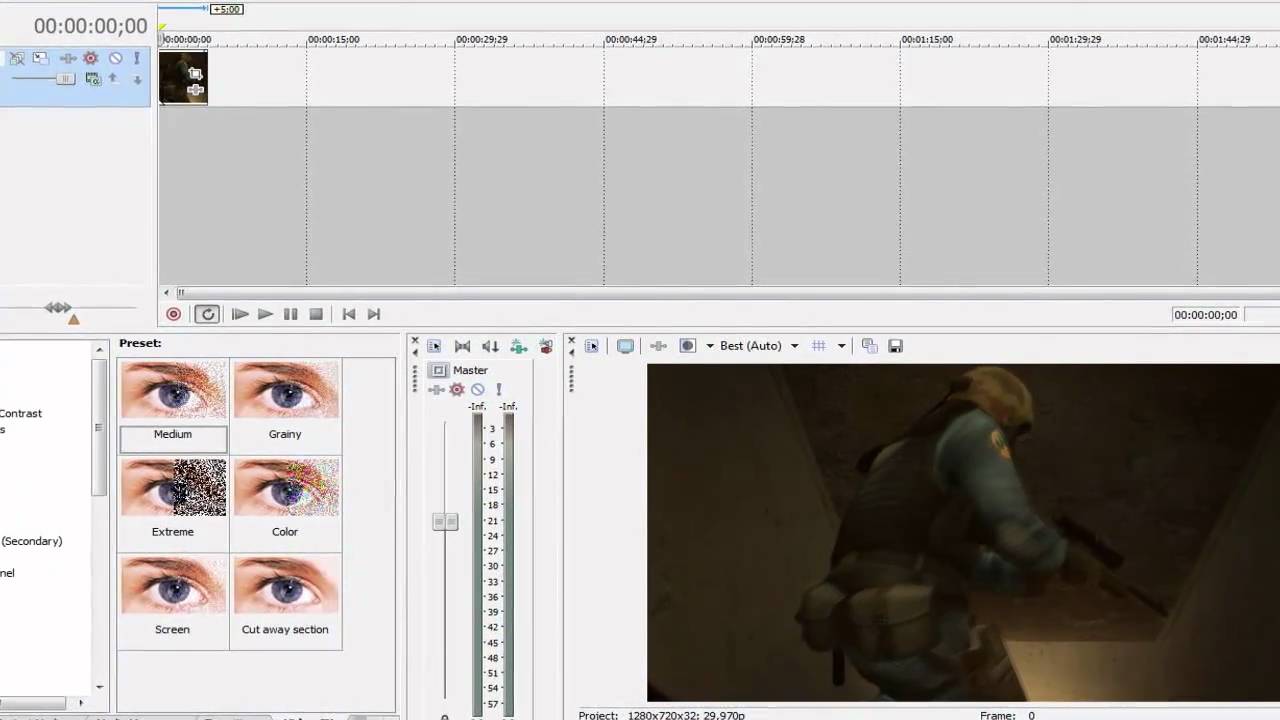
Task: Open Master bus automation settings gear
Action: 458,390
